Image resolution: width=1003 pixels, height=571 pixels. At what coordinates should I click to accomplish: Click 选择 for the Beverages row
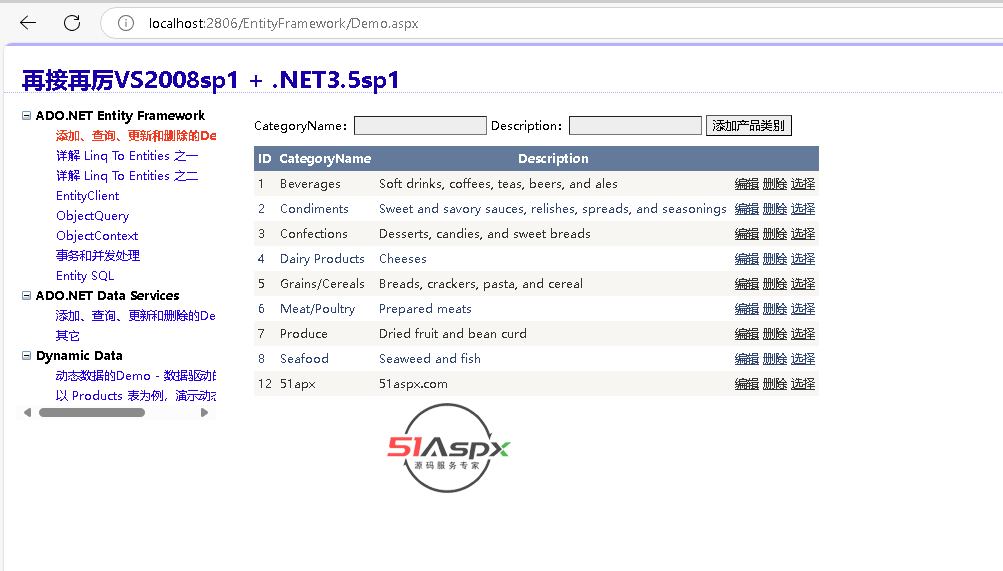tap(803, 184)
